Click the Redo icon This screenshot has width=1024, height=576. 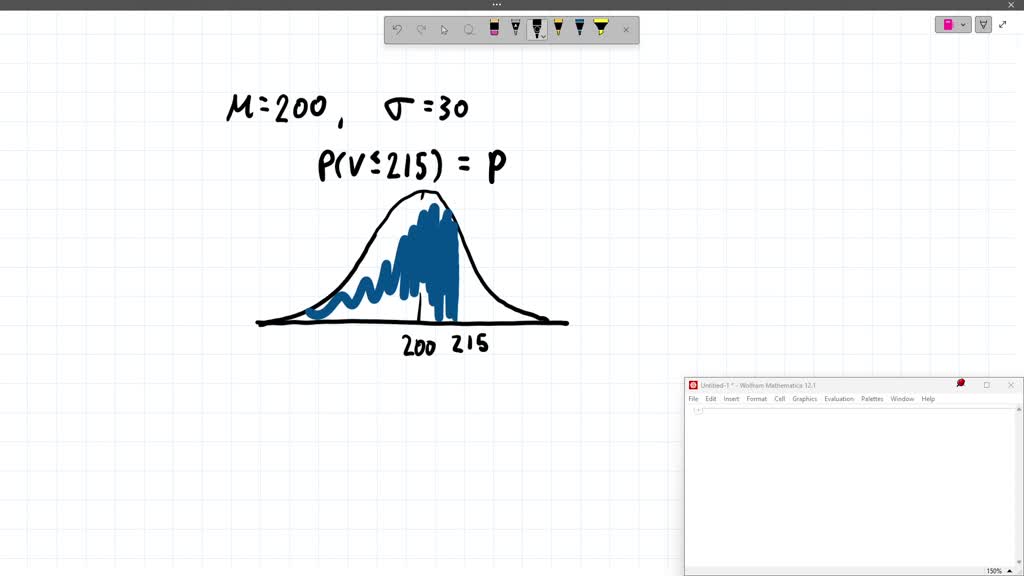tap(421, 29)
